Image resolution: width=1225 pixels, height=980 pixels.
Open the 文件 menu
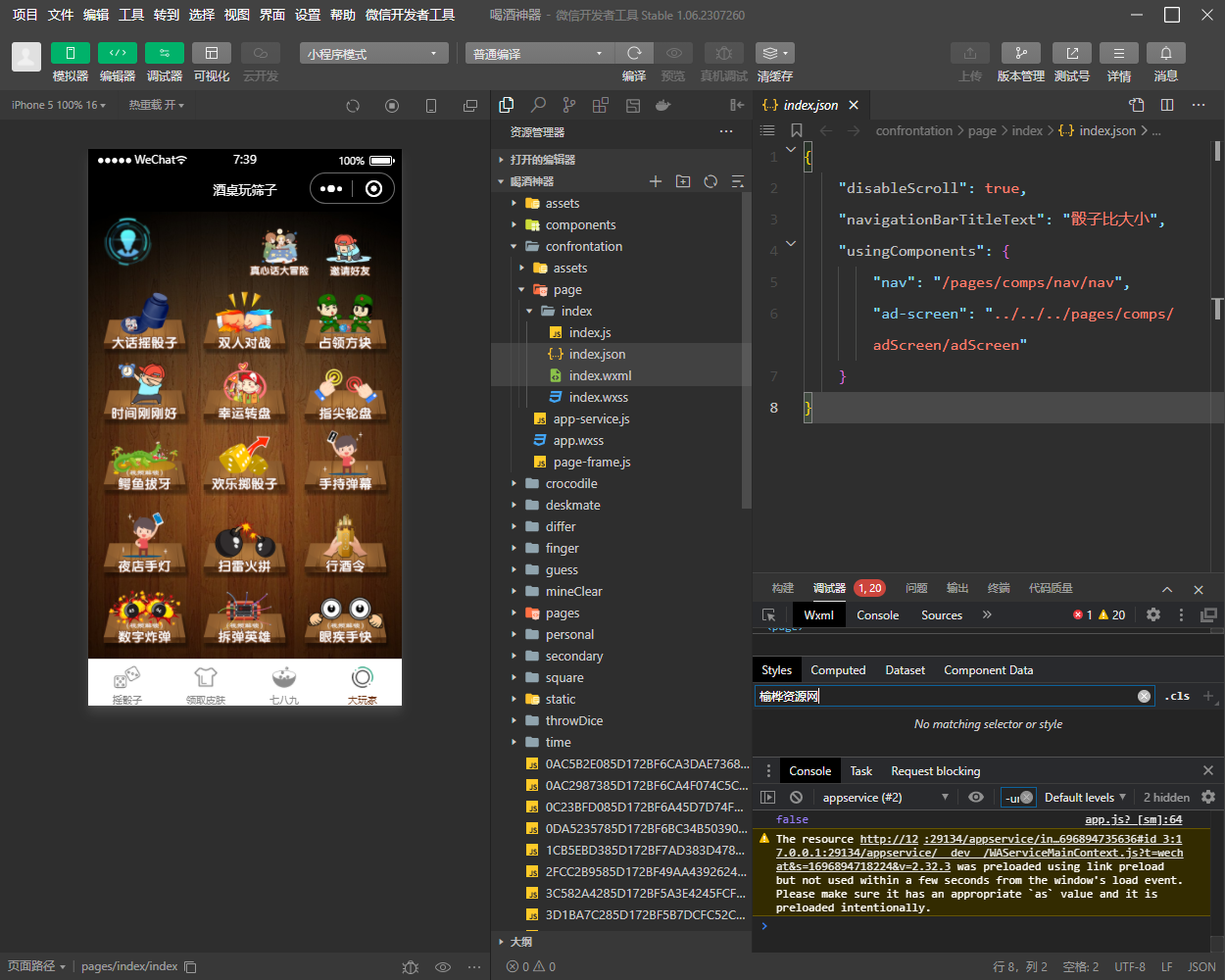(x=61, y=15)
